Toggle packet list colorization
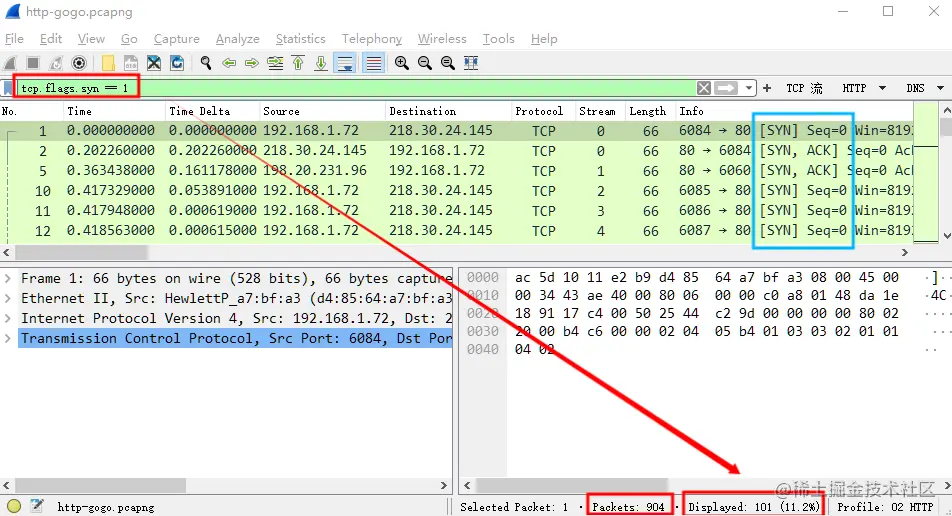 tap(373, 63)
